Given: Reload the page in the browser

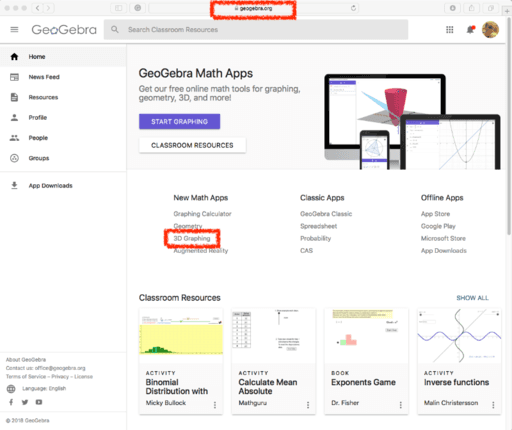Looking at the screenshot, I should (x=353, y=8).
